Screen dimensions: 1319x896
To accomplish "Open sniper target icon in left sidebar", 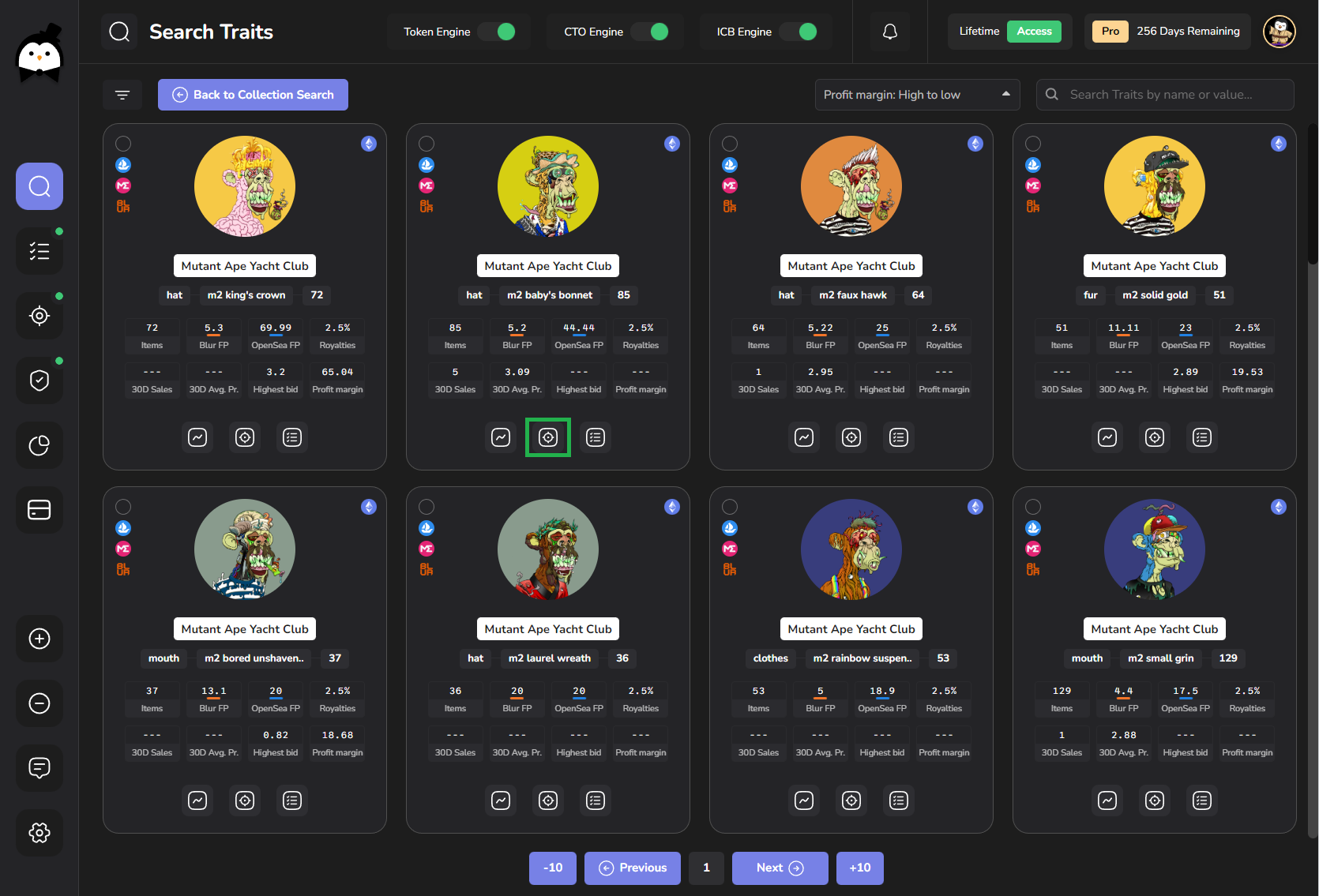I will pos(39,316).
